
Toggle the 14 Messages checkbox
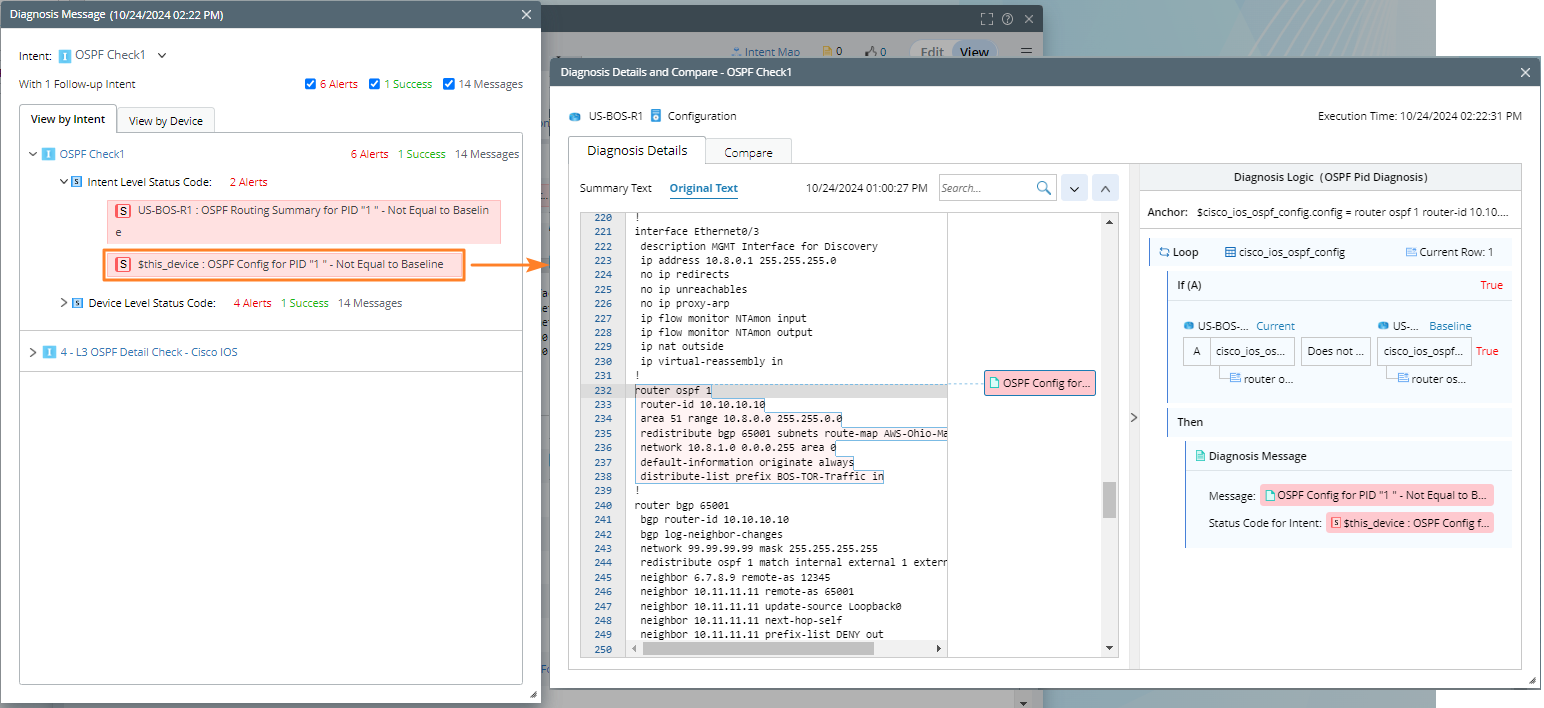tap(449, 84)
